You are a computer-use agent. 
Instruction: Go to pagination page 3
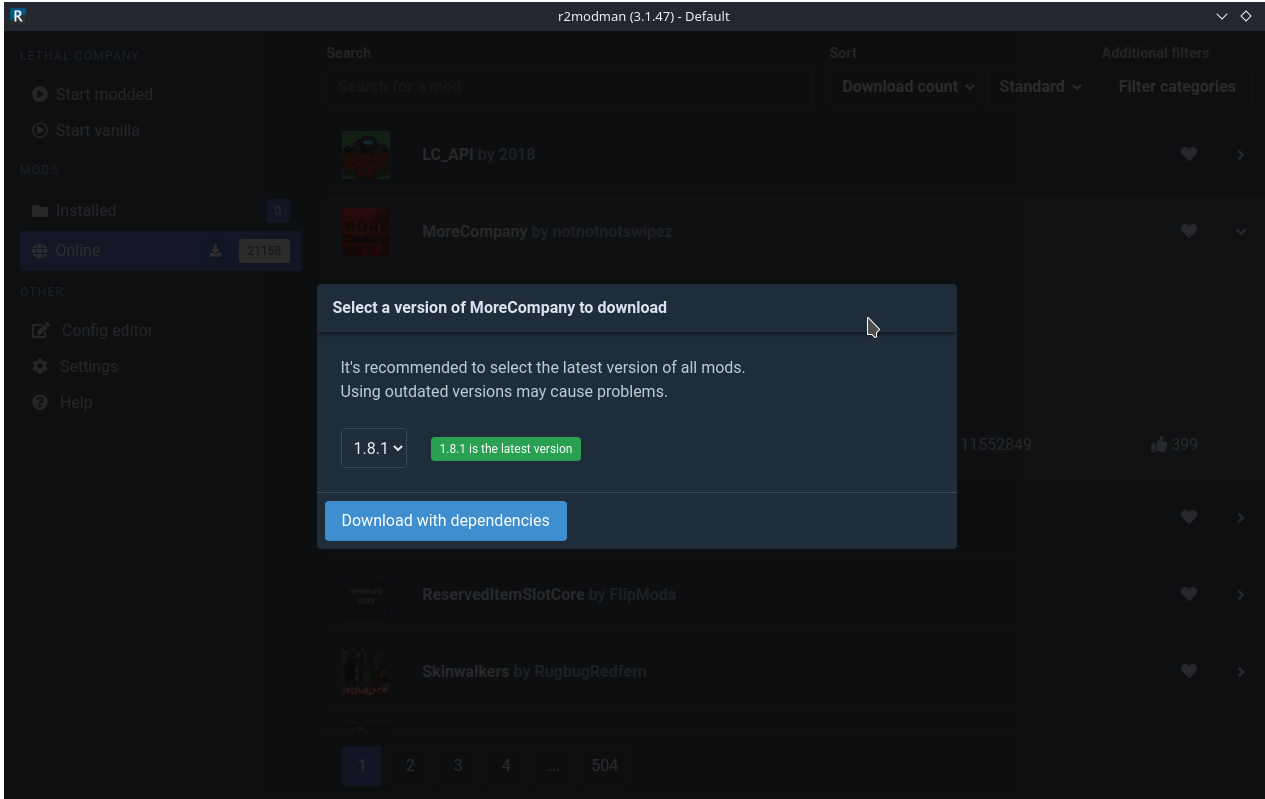458,766
